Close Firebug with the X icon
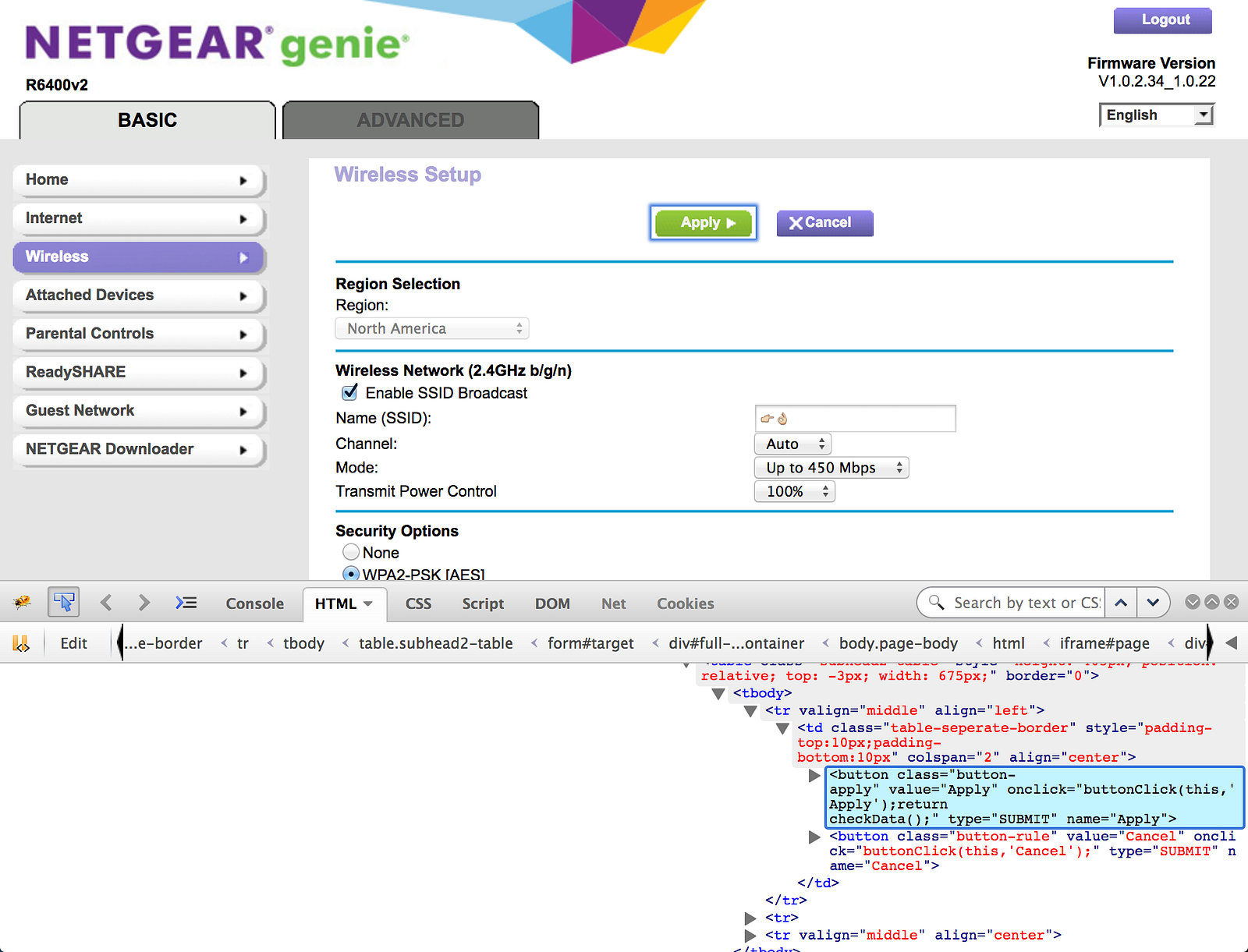This screenshot has width=1248, height=952. click(x=1231, y=602)
